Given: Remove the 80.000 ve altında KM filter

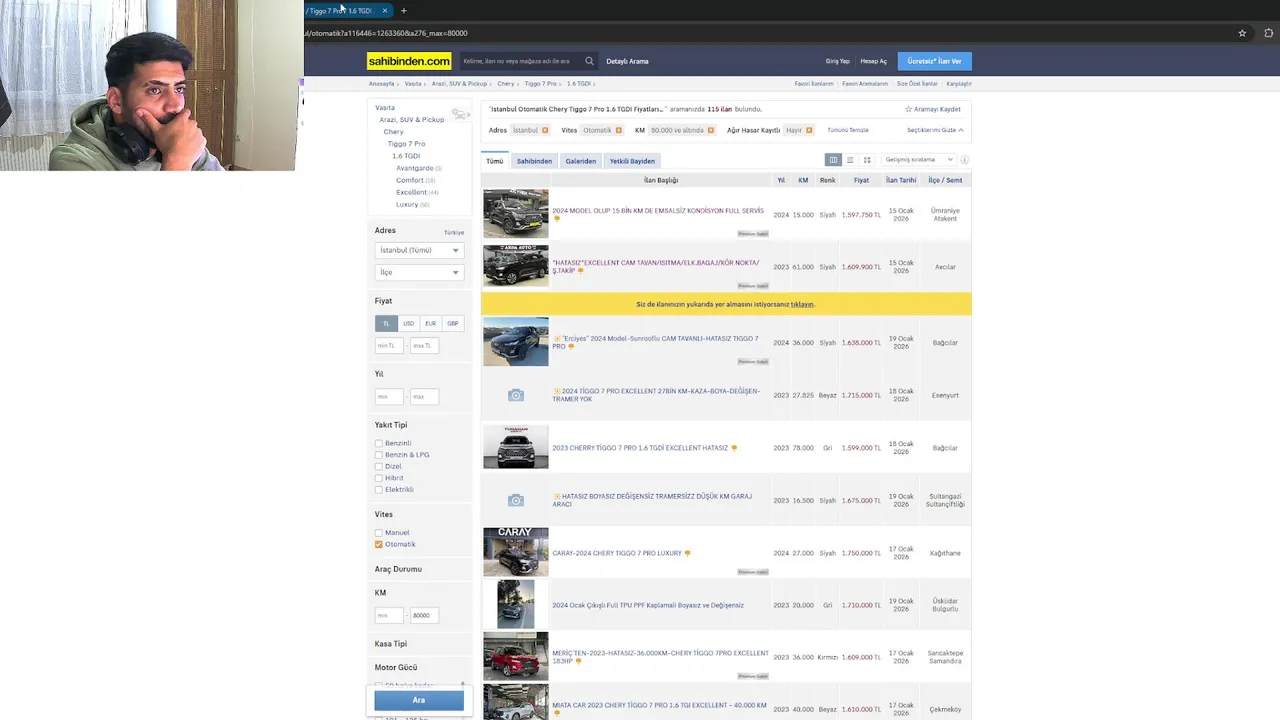Looking at the screenshot, I should tap(711, 130).
